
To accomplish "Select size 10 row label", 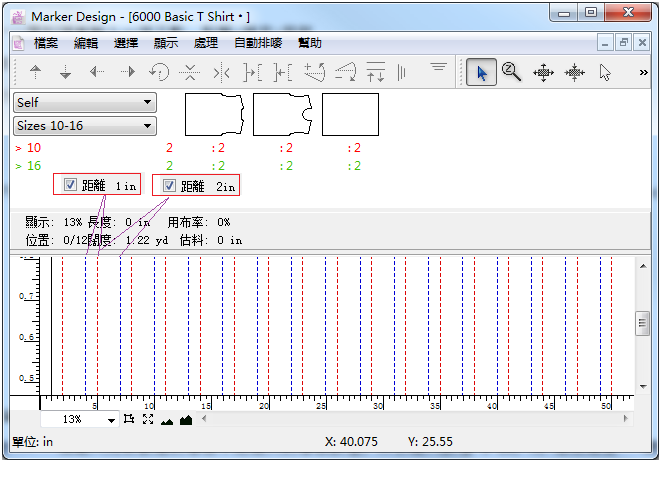I will pyautogui.click(x=34, y=148).
